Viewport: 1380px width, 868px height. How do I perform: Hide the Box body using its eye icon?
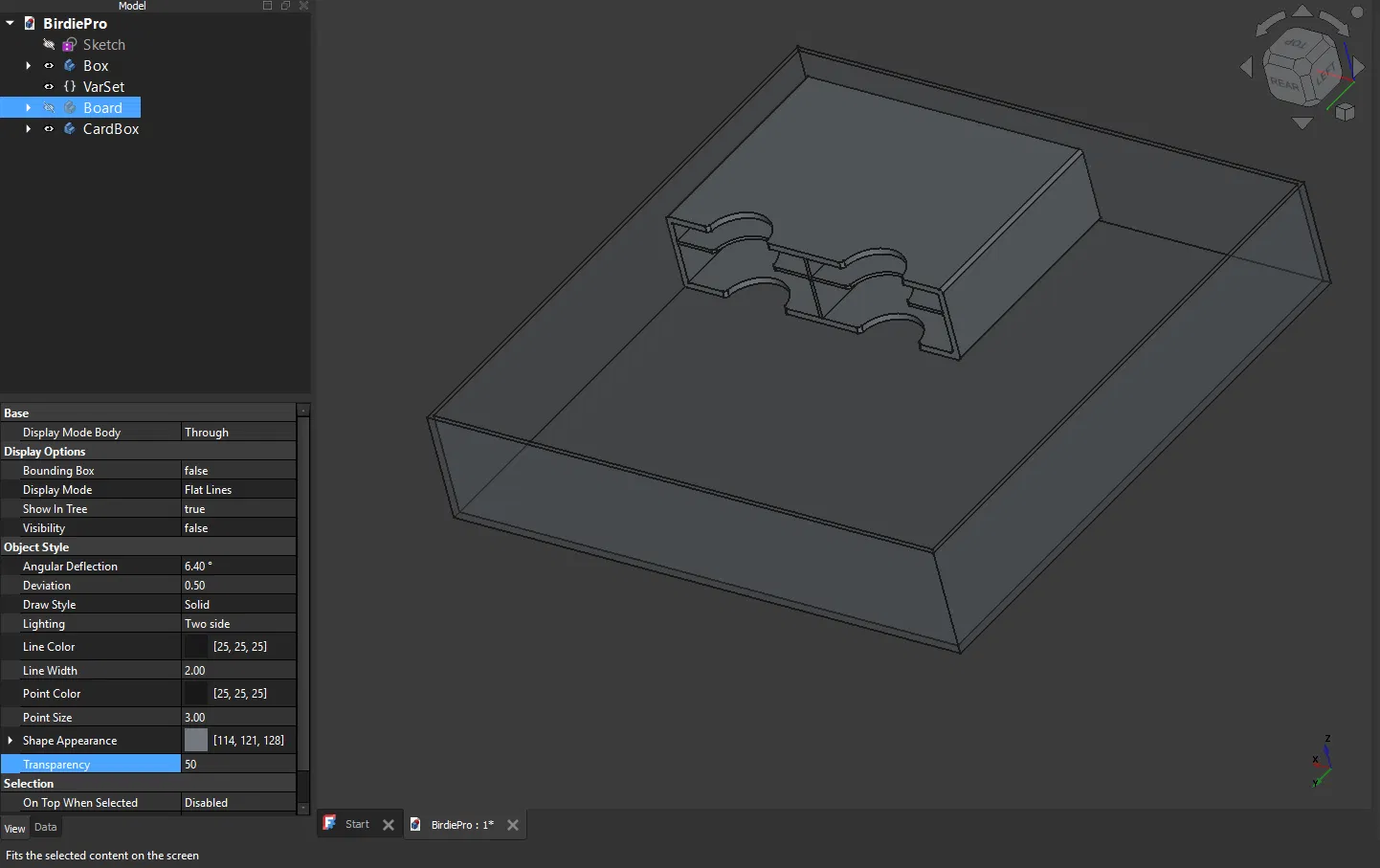coord(49,66)
